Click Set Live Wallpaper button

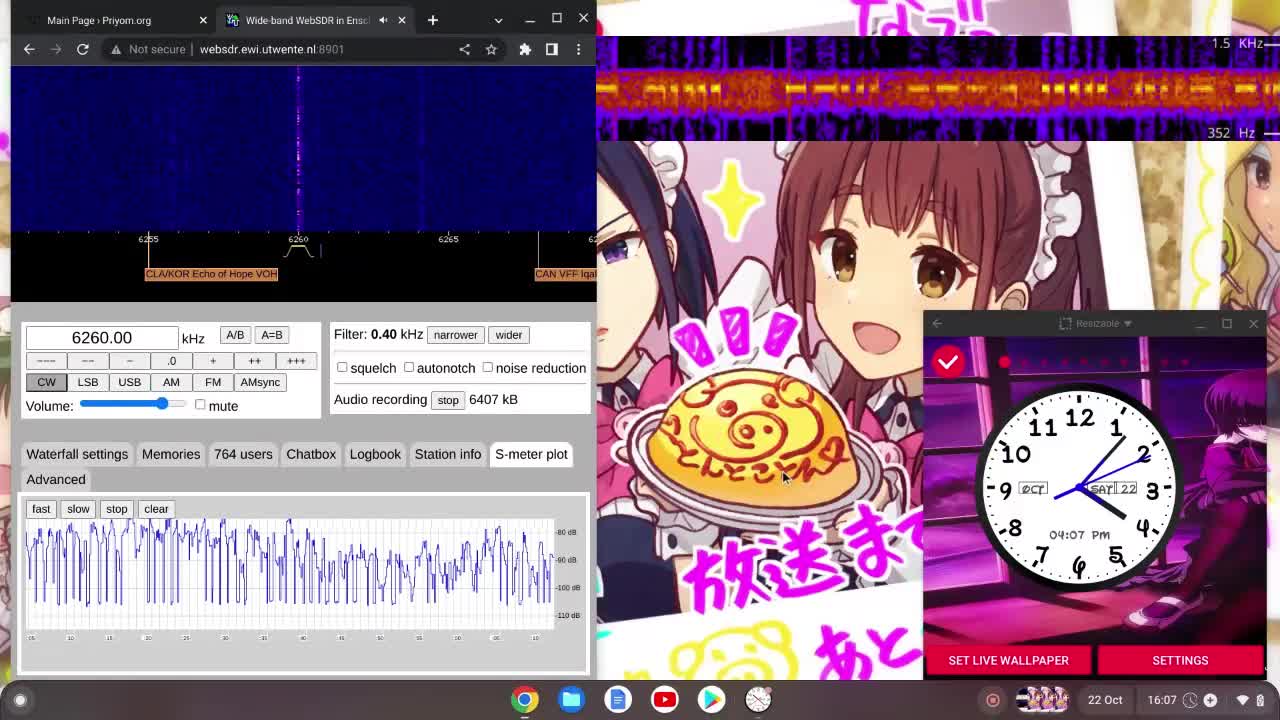(x=1008, y=660)
